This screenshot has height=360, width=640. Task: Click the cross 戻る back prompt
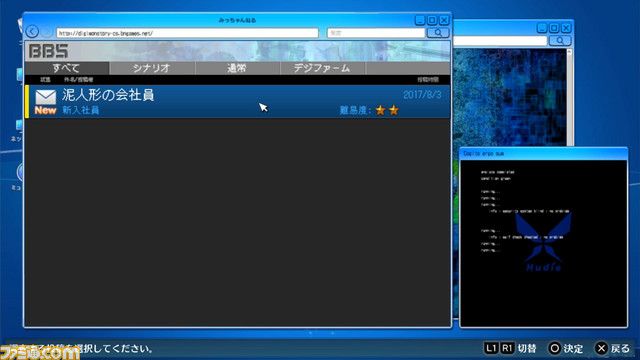(x=612, y=348)
